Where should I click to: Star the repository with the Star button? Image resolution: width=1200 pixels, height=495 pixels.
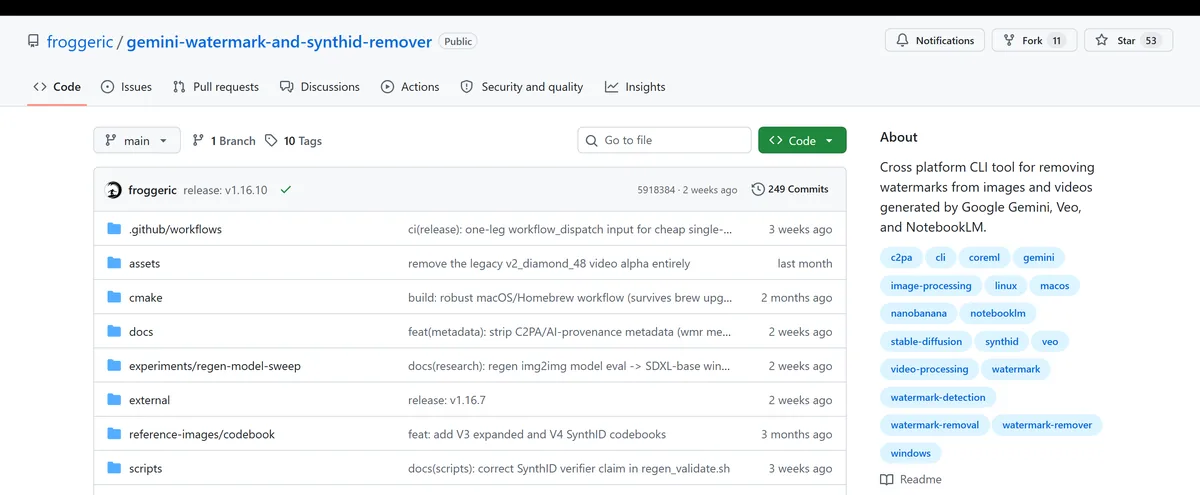point(1126,41)
